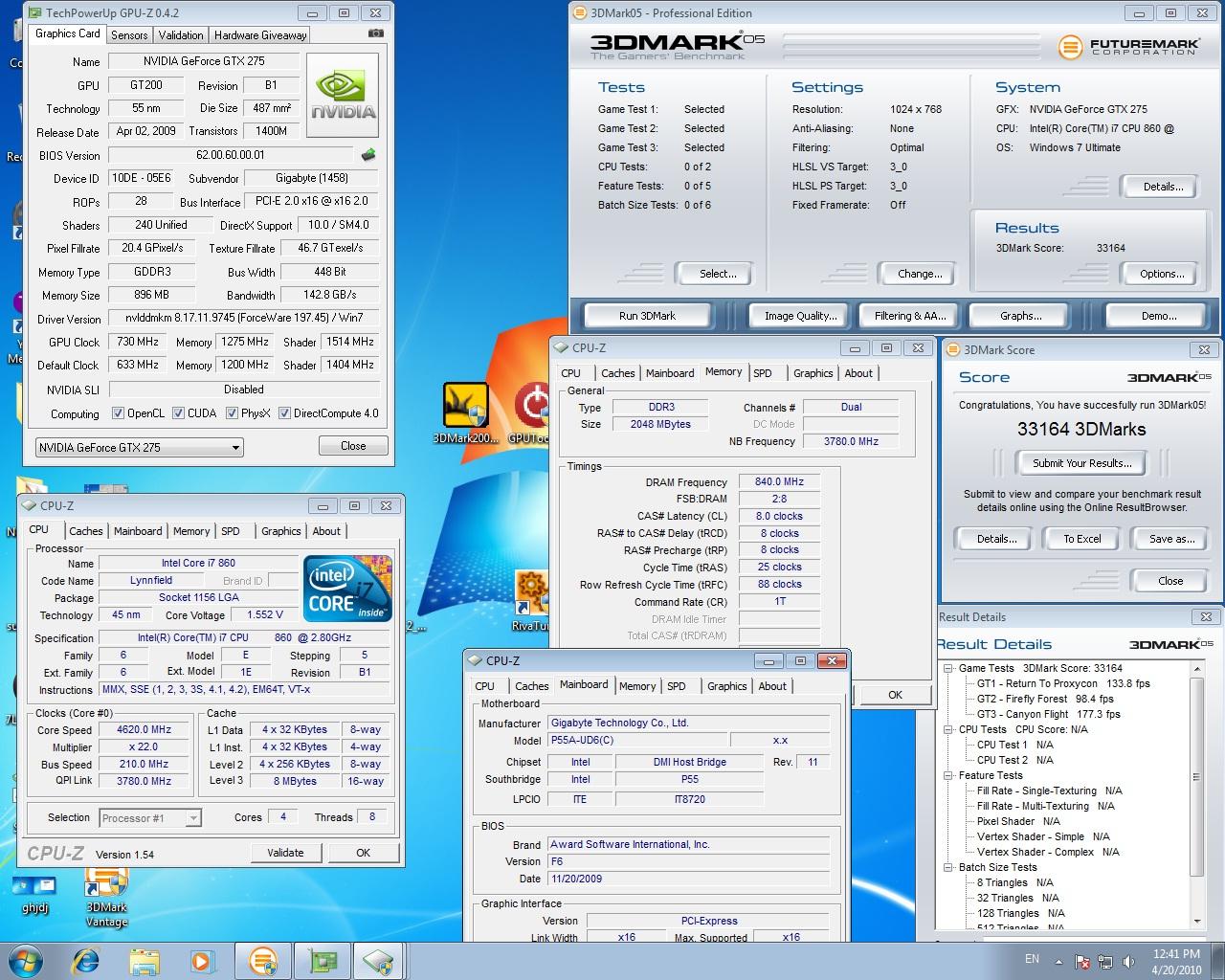1225x980 pixels.
Task: Open the 3DMark Vantage desktop icon
Action: pos(106,897)
